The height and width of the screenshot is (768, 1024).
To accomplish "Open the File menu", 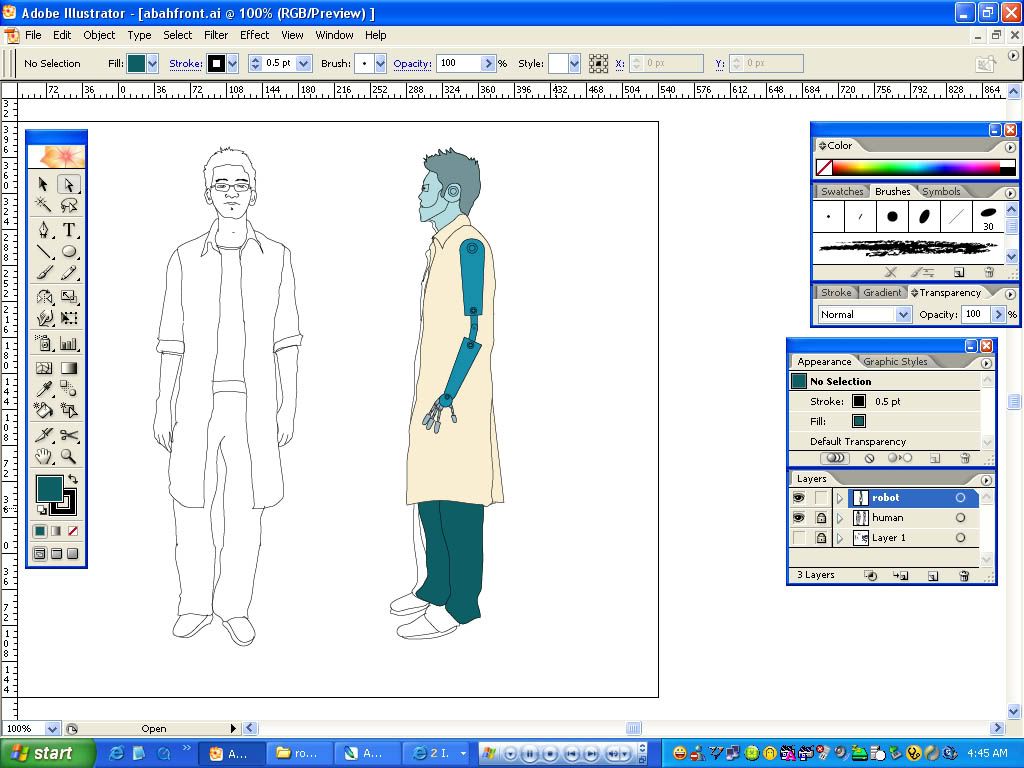I will [33, 35].
